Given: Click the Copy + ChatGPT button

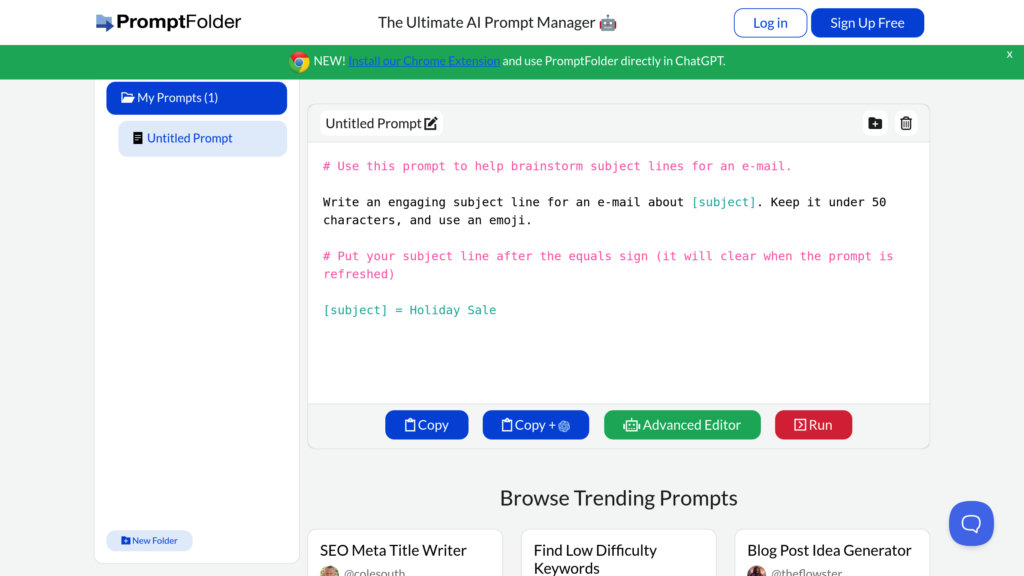Looking at the screenshot, I should pos(535,425).
